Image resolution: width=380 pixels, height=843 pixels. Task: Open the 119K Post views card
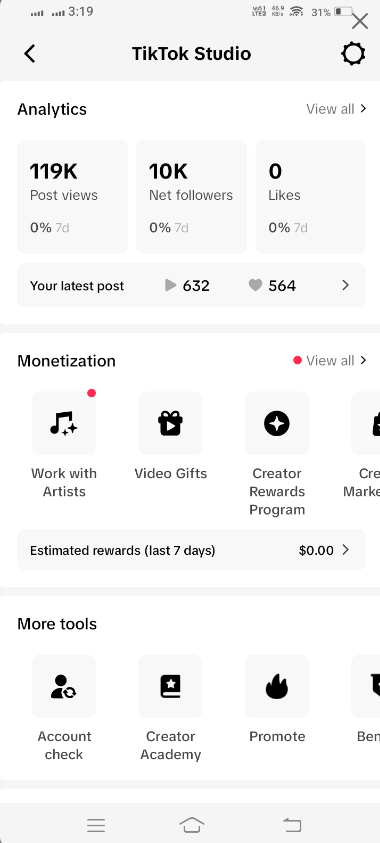(x=73, y=197)
